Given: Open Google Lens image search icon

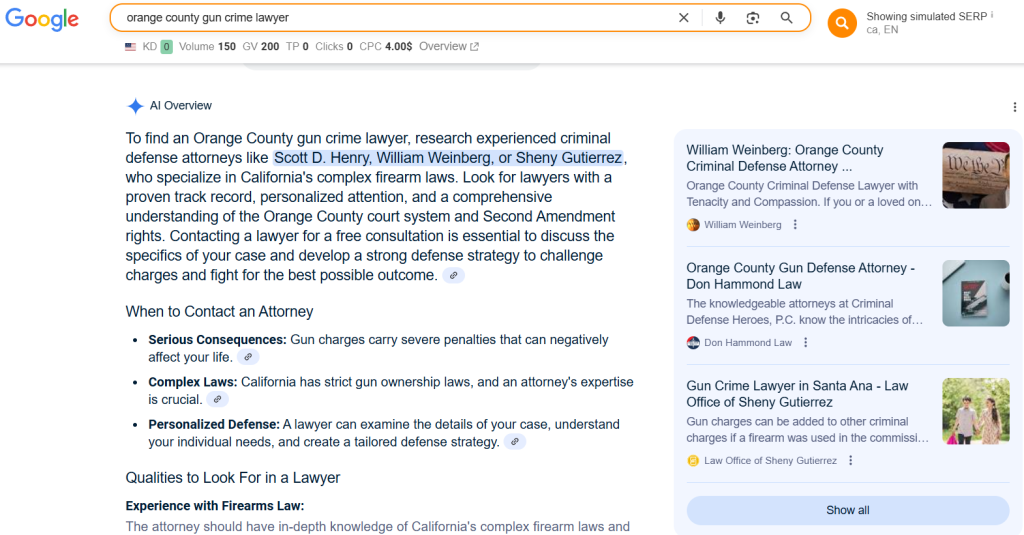Looking at the screenshot, I should (753, 18).
